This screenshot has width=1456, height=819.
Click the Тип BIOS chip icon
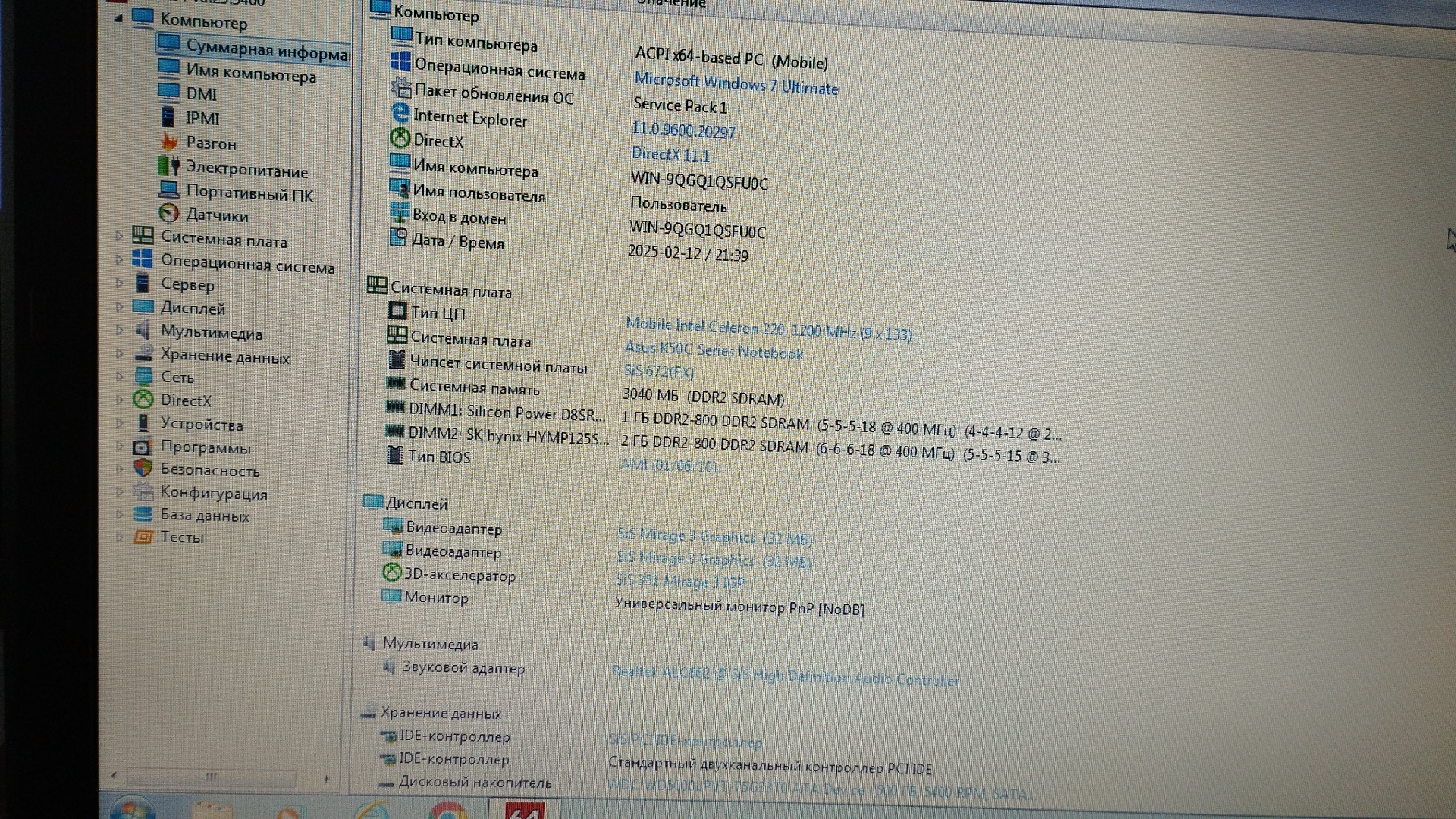pos(394,455)
